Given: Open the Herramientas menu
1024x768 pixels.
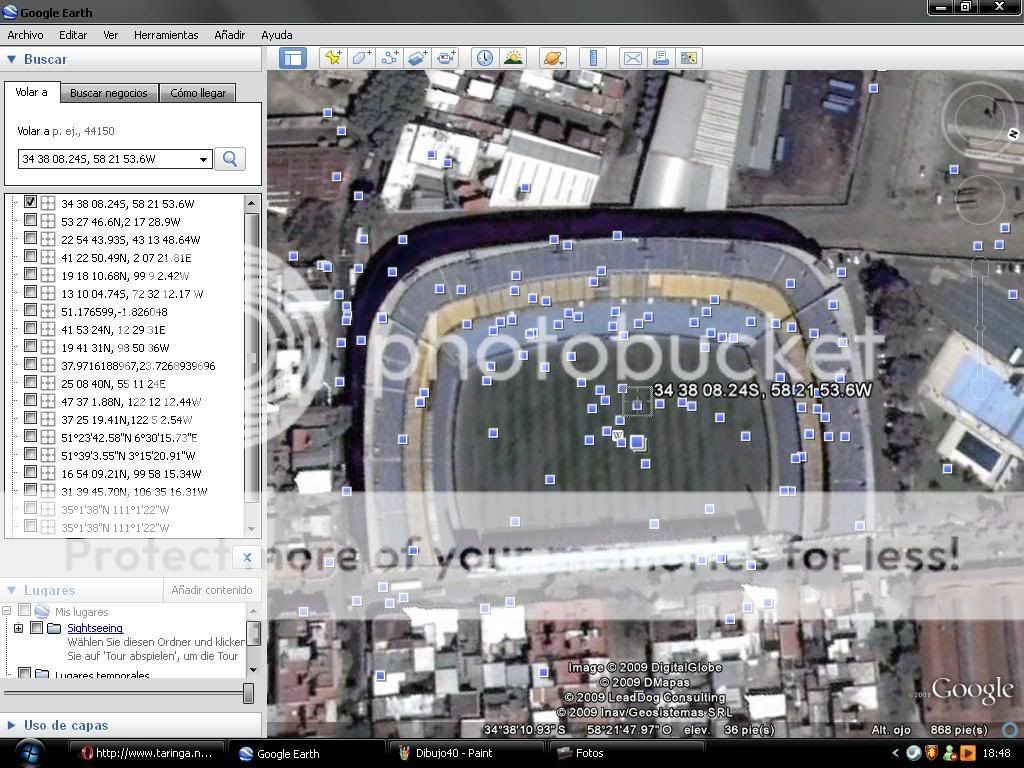Looking at the screenshot, I should pyautogui.click(x=166, y=35).
